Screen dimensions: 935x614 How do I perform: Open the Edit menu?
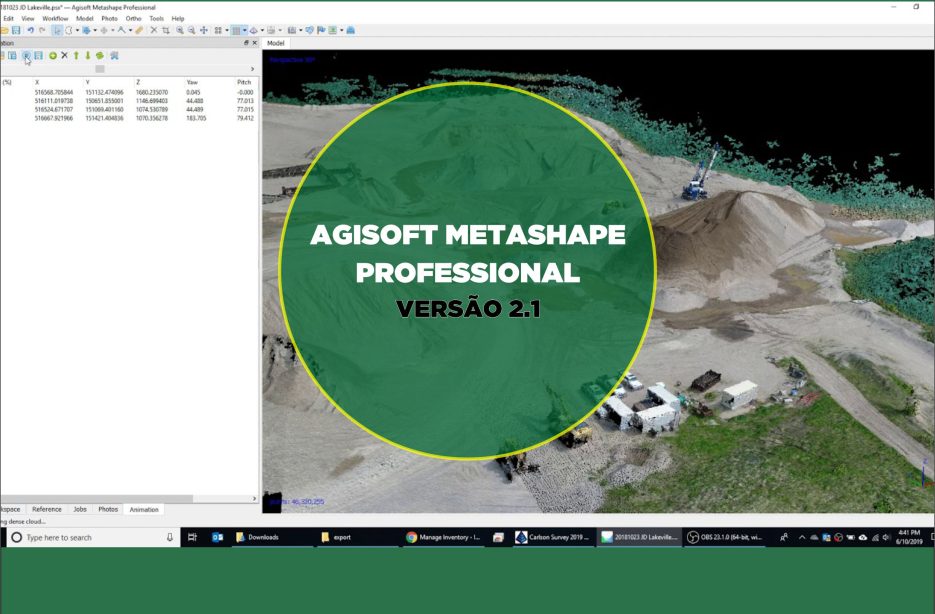(x=8, y=18)
